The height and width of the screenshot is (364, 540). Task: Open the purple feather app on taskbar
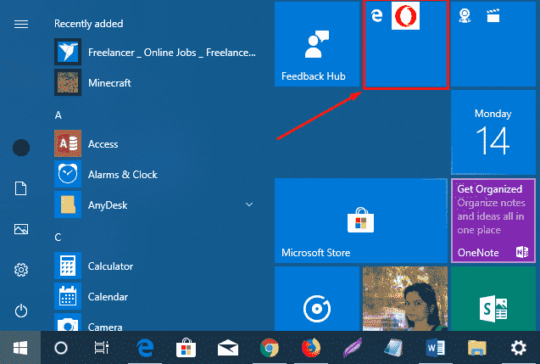pyautogui.click(x=353, y=348)
